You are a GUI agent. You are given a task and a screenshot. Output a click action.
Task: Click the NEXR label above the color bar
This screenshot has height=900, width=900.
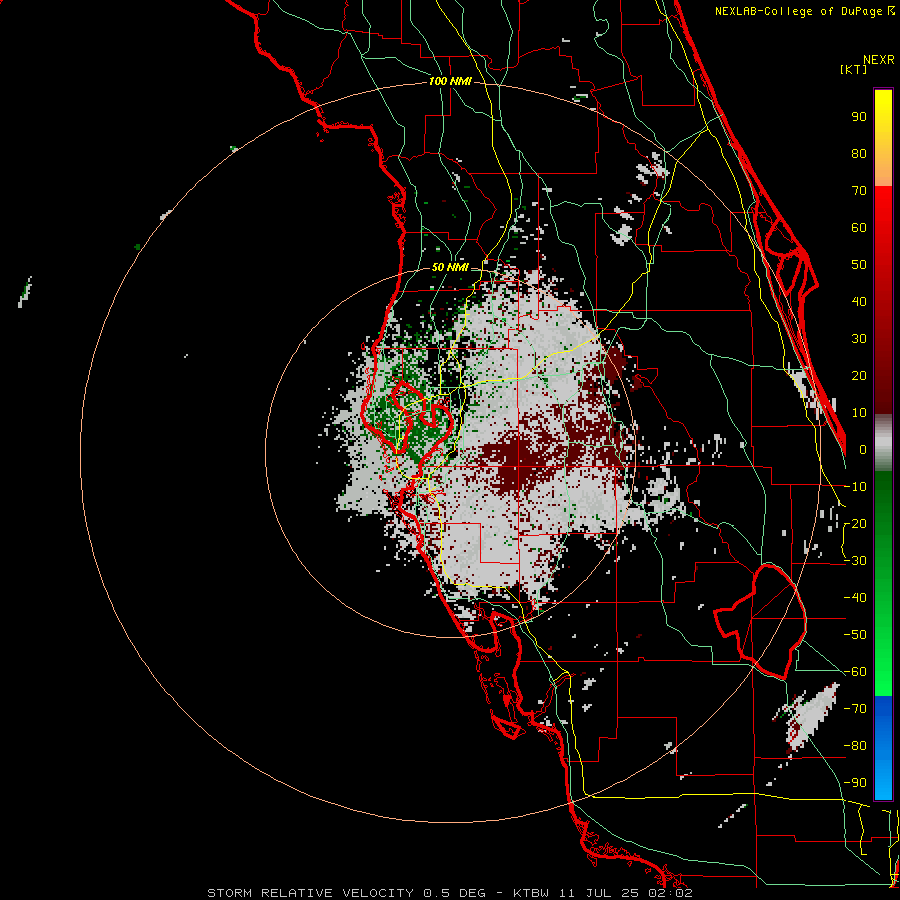click(879, 60)
